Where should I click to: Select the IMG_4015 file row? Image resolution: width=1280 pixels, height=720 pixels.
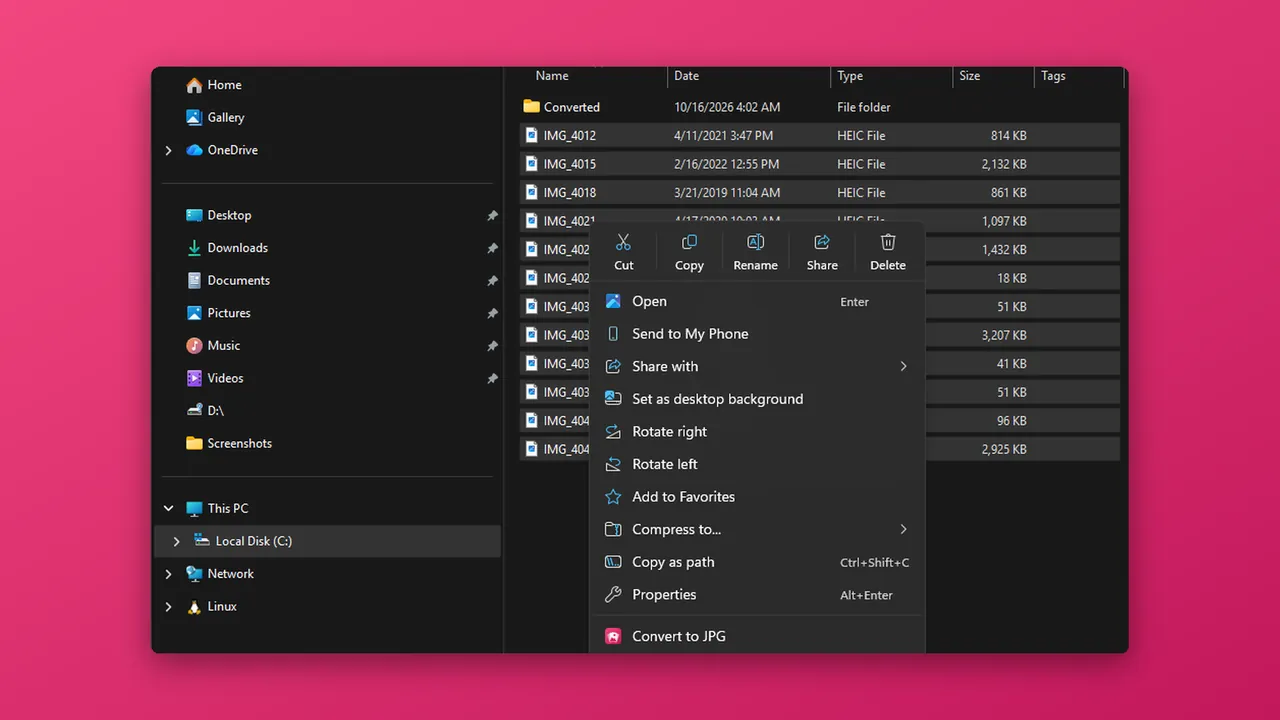pos(820,164)
